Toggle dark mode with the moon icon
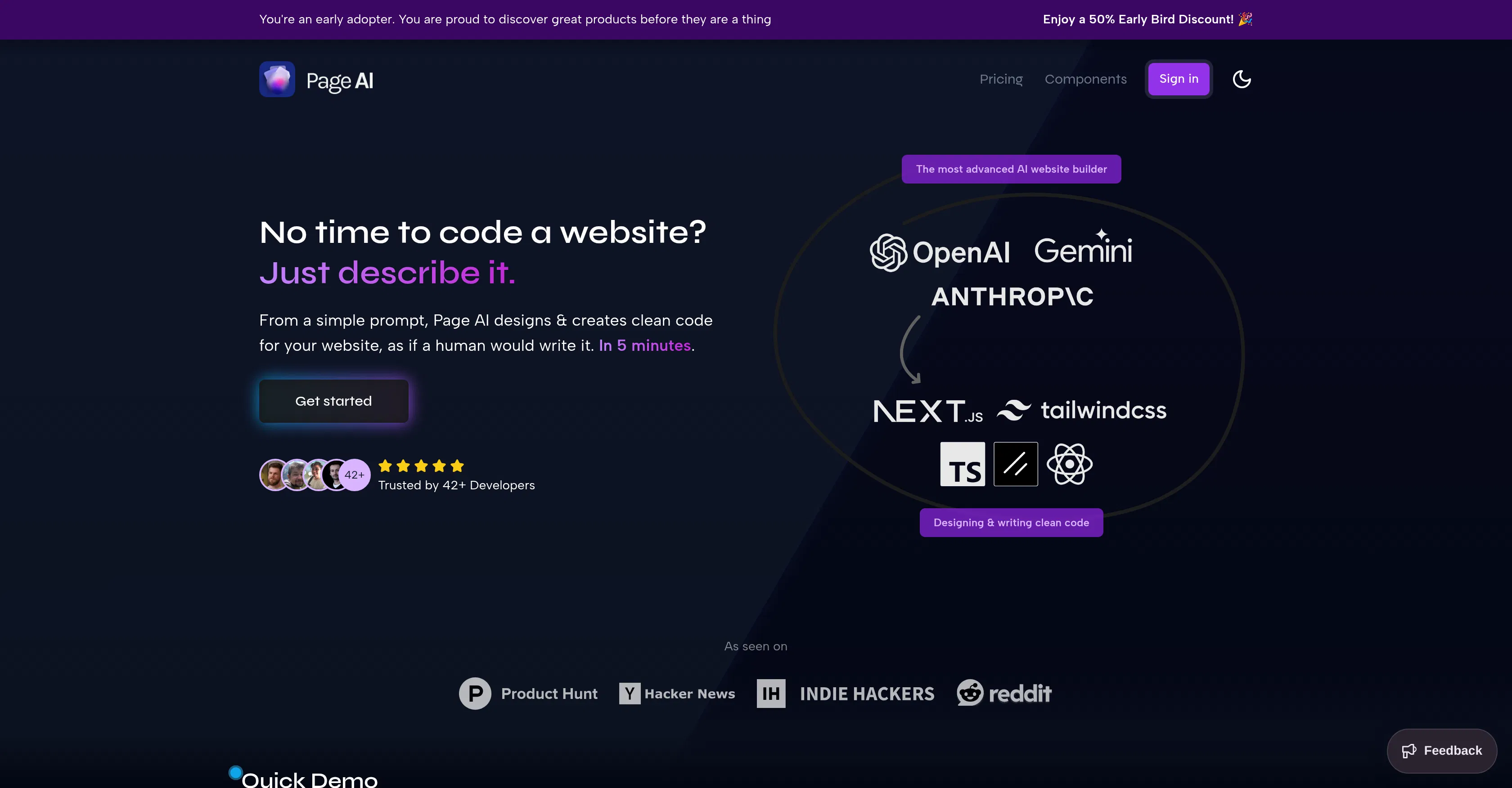The image size is (1512, 788). point(1242,79)
